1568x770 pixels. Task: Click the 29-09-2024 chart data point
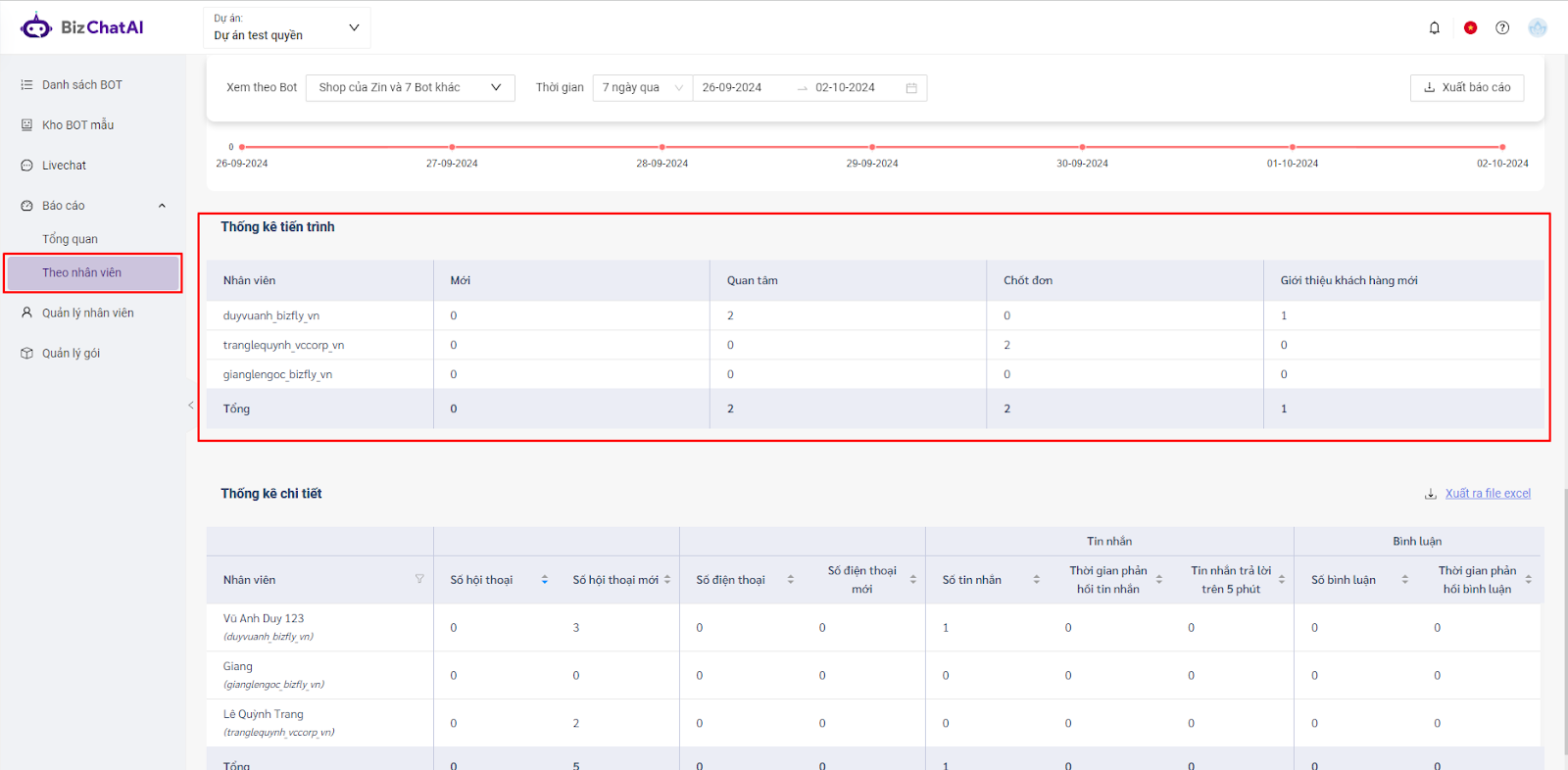872,147
